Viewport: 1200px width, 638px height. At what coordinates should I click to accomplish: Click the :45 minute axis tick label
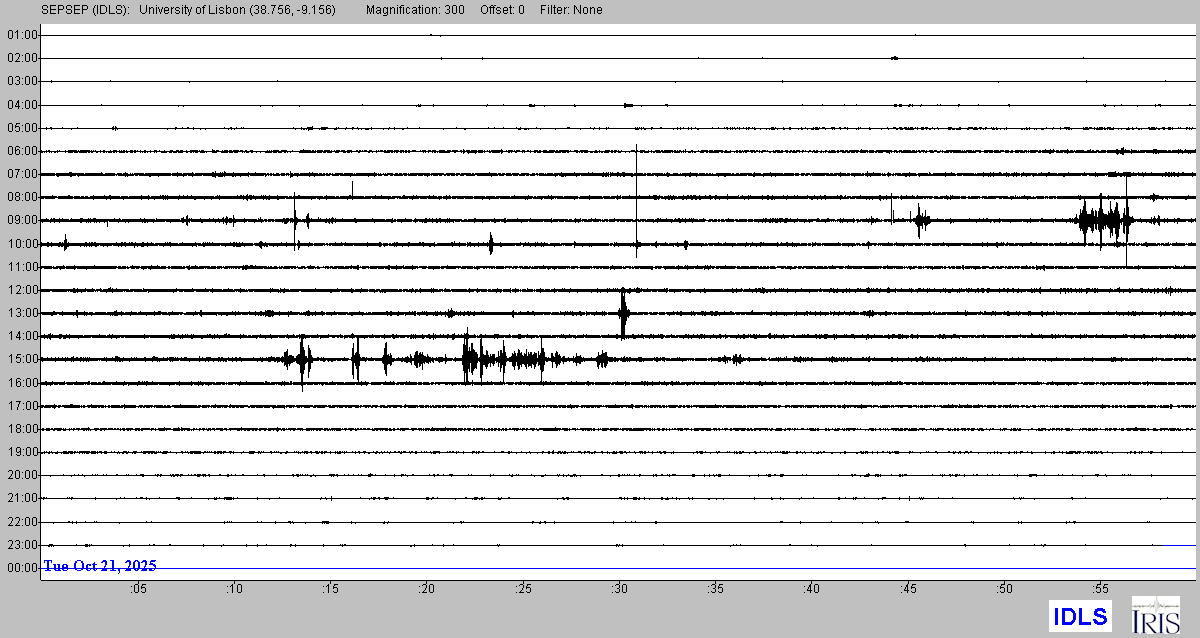pos(908,589)
